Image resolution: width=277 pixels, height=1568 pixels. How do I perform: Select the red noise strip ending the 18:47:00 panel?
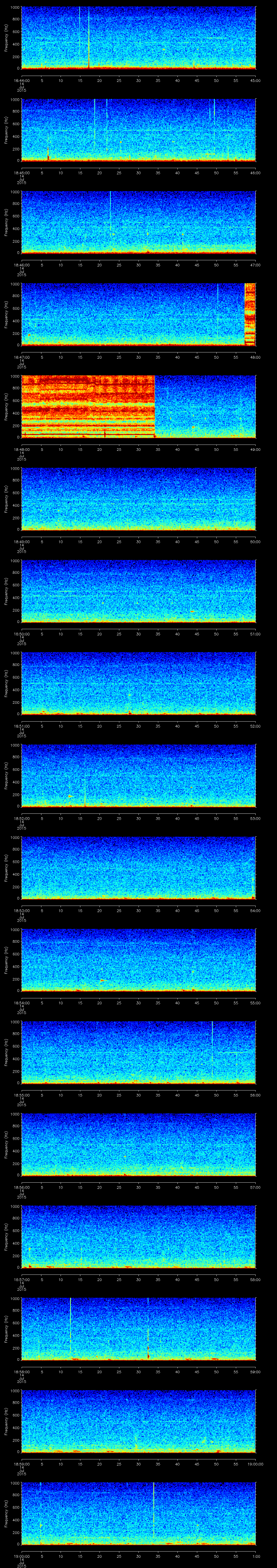click(250, 314)
